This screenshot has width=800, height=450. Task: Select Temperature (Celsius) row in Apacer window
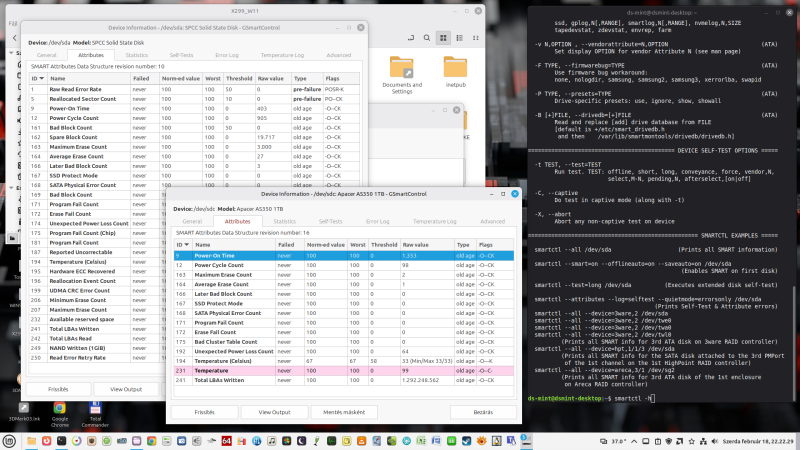[343, 361]
